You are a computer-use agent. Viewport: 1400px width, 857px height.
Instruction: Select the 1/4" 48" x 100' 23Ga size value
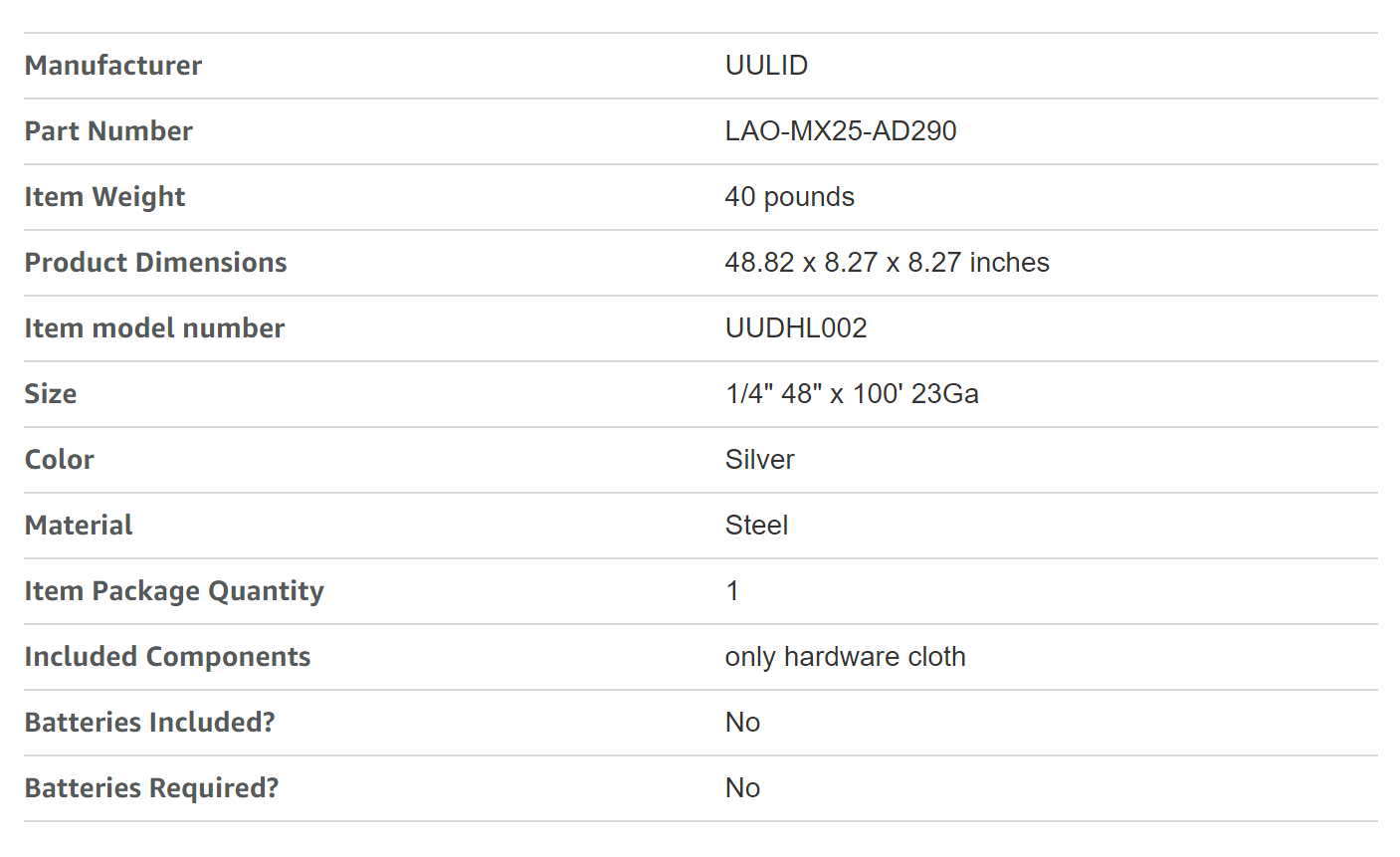852,394
